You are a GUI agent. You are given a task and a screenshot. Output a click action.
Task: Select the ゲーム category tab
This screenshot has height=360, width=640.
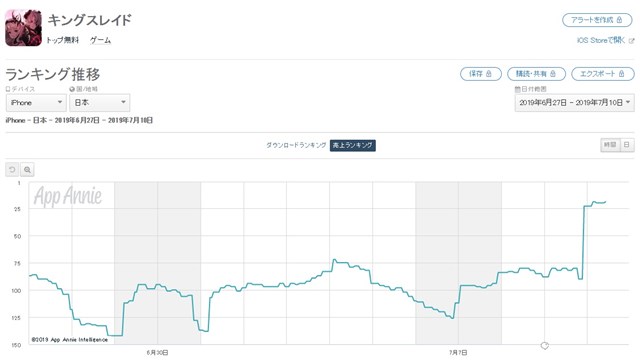click(100, 40)
